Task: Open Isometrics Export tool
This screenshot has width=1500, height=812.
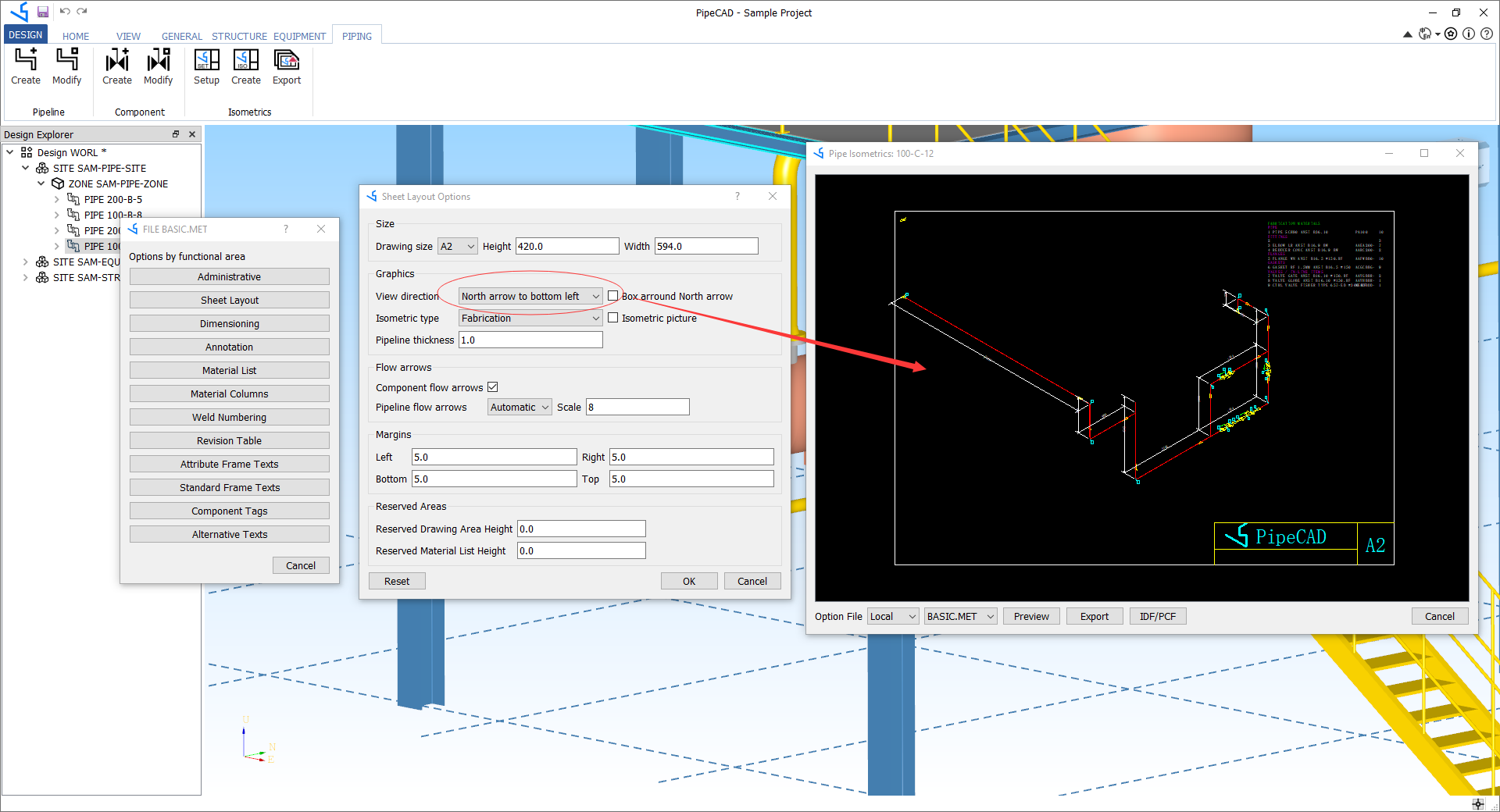Action: 287,66
